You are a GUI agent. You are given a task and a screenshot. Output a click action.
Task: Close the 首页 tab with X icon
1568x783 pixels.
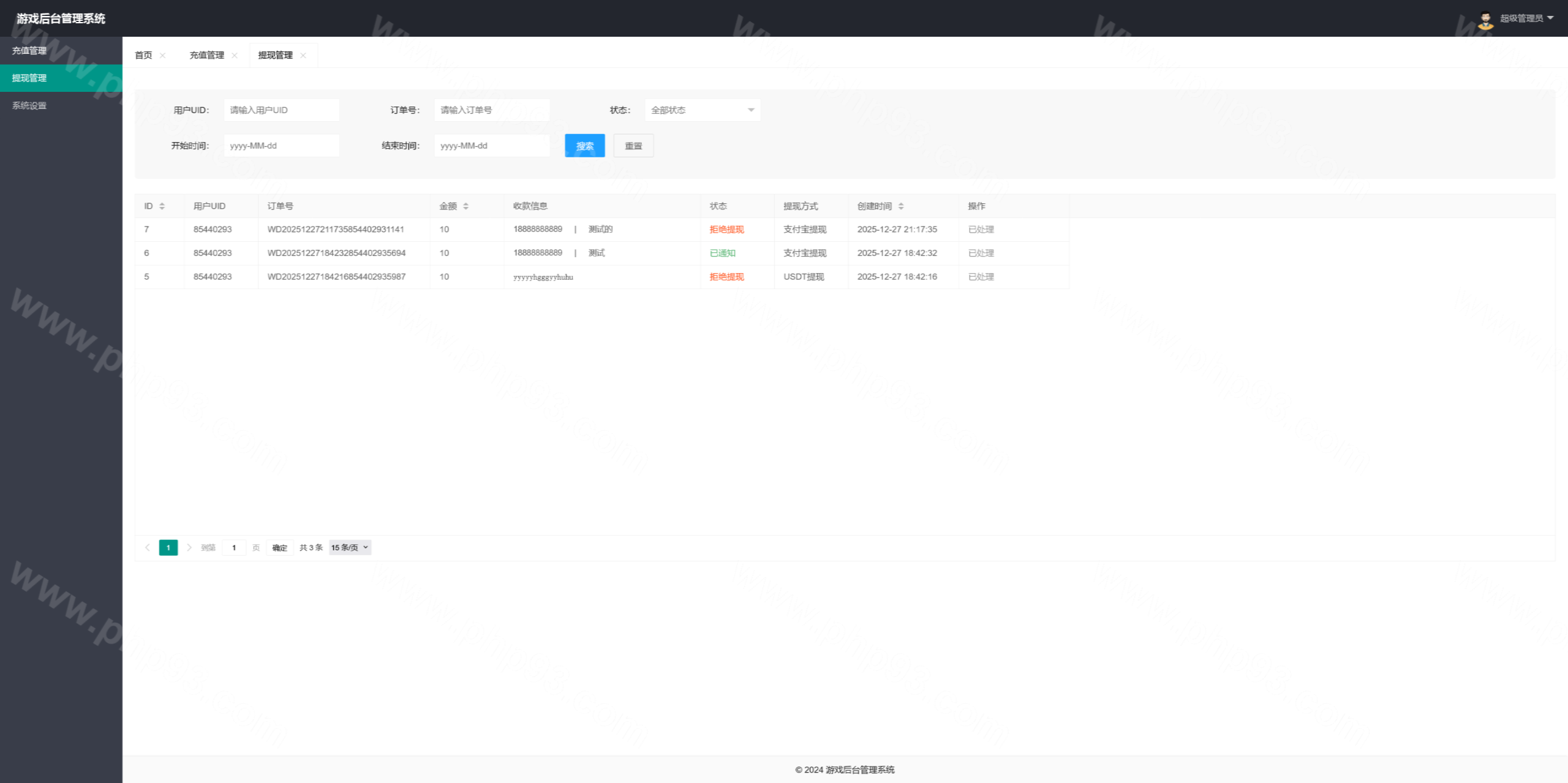click(162, 55)
